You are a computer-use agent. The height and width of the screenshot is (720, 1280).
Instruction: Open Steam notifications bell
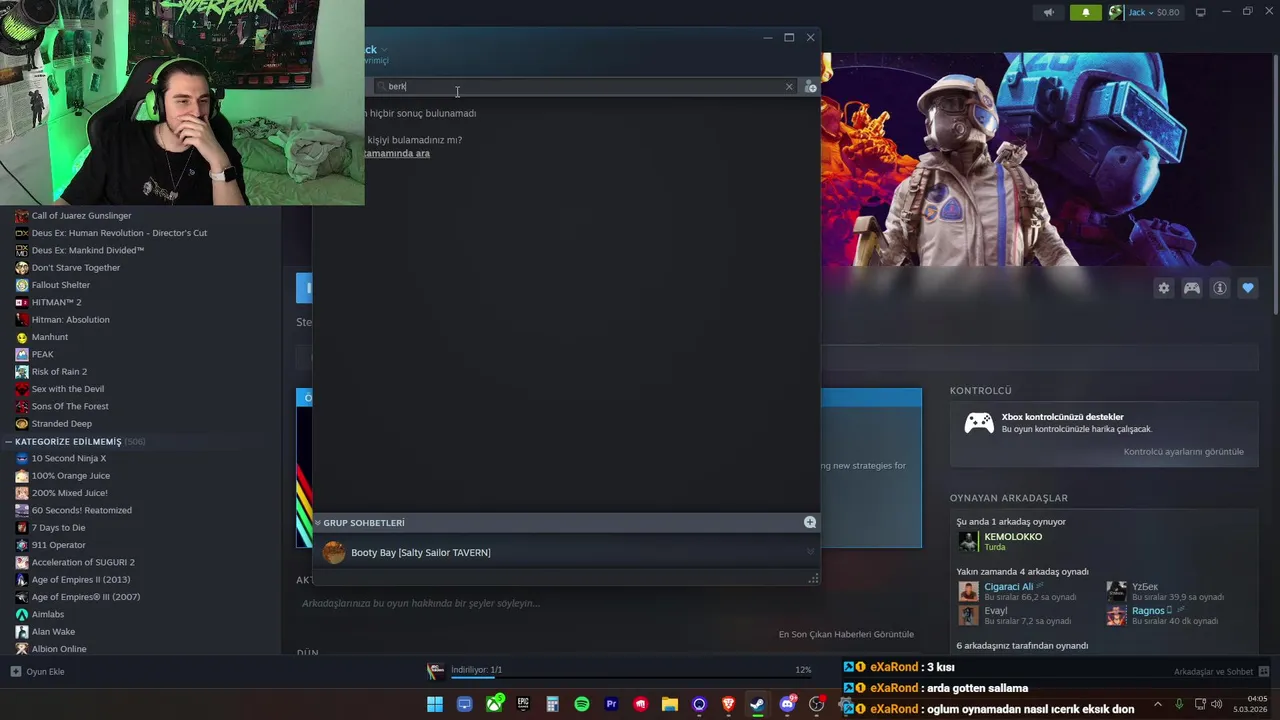(1086, 12)
